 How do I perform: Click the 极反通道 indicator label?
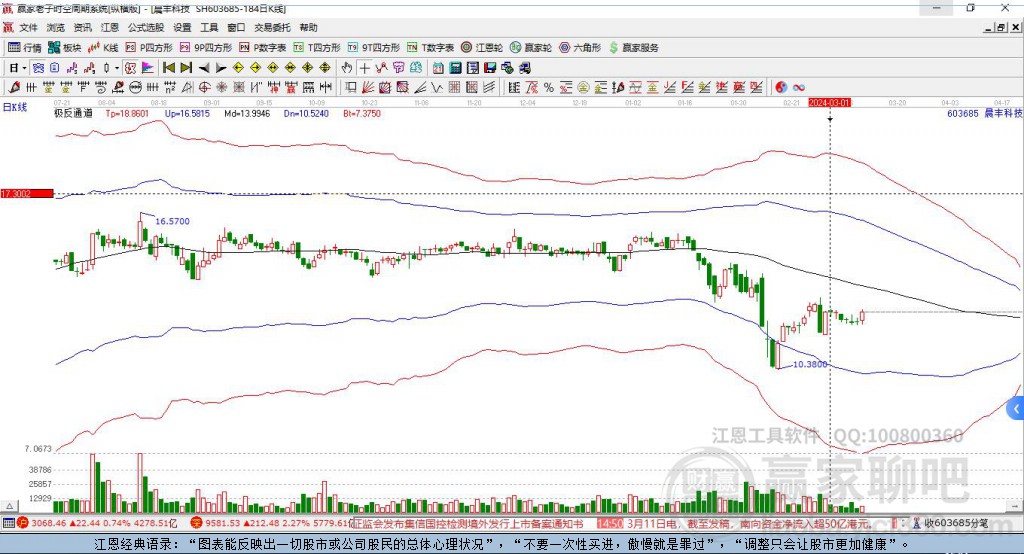tap(73, 113)
